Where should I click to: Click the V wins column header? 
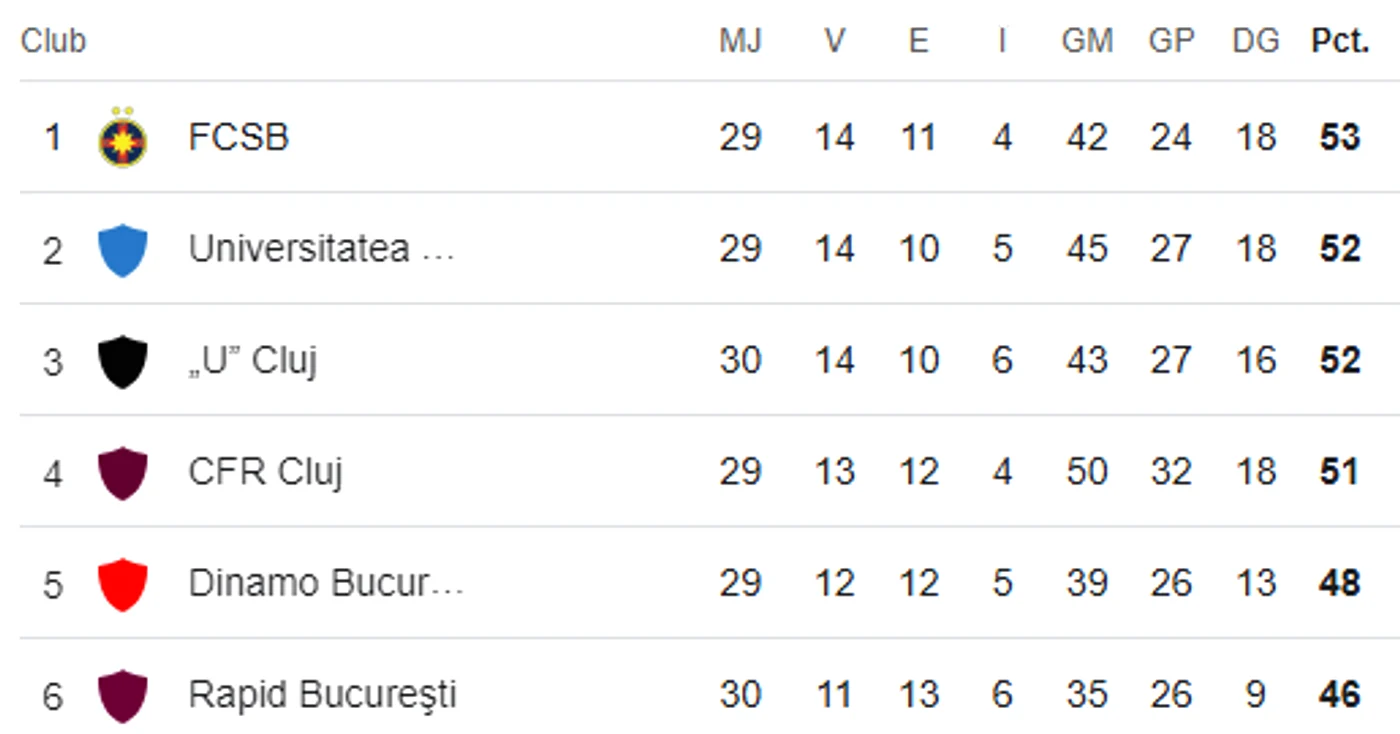[835, 40]
